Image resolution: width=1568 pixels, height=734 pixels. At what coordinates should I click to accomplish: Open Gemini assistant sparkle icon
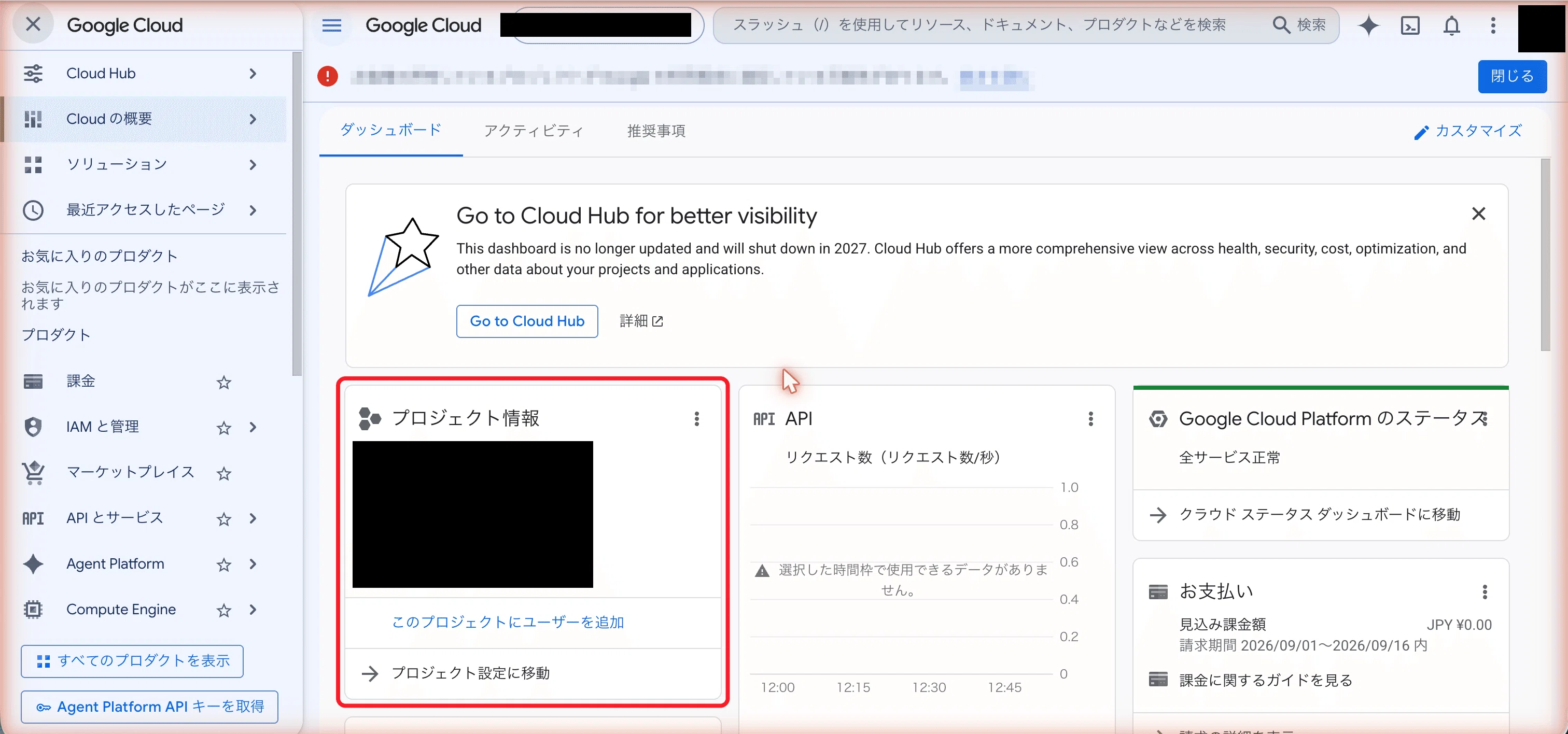tap(1368, 25)
